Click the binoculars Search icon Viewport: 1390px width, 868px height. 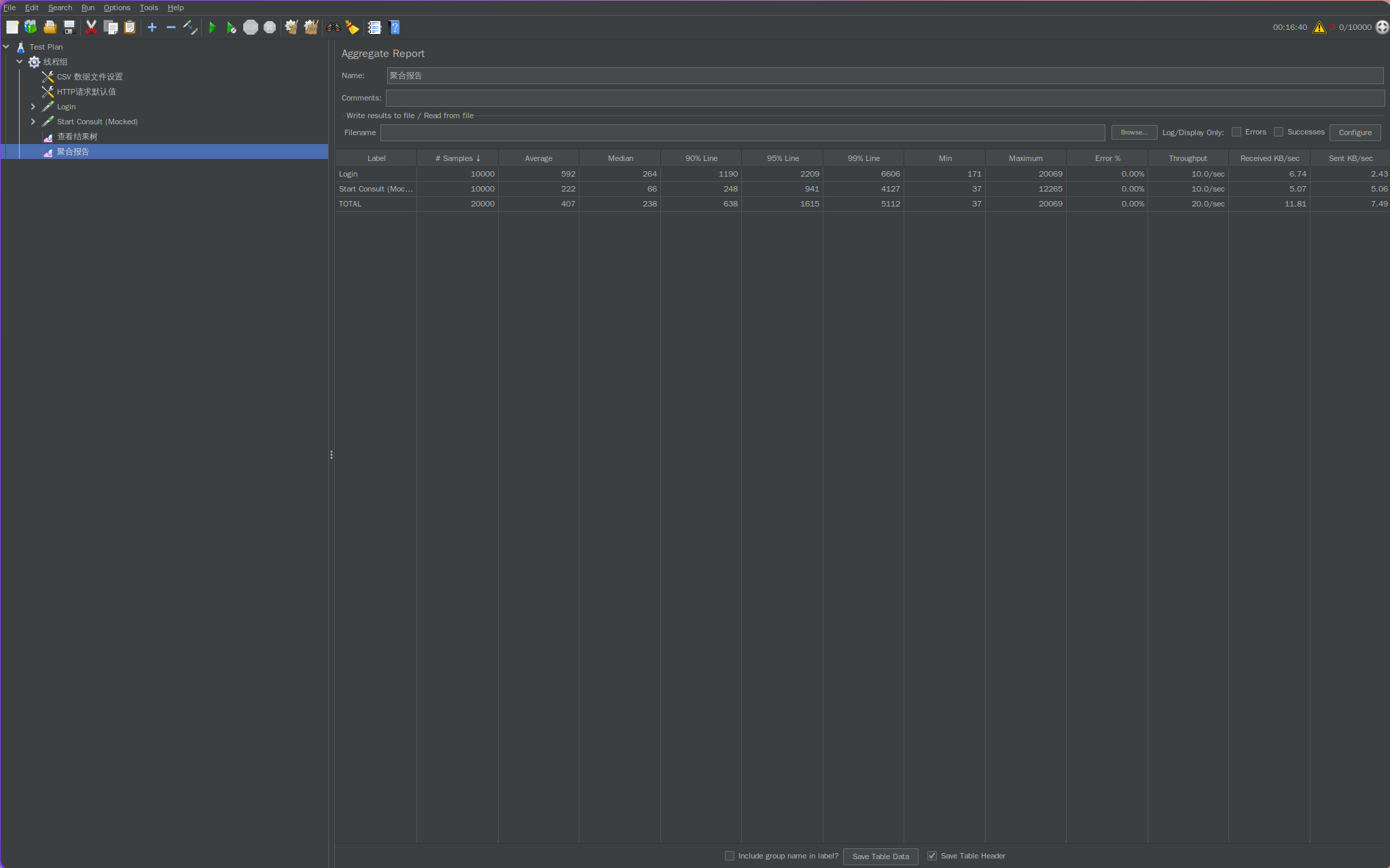[x=333, y=28]
